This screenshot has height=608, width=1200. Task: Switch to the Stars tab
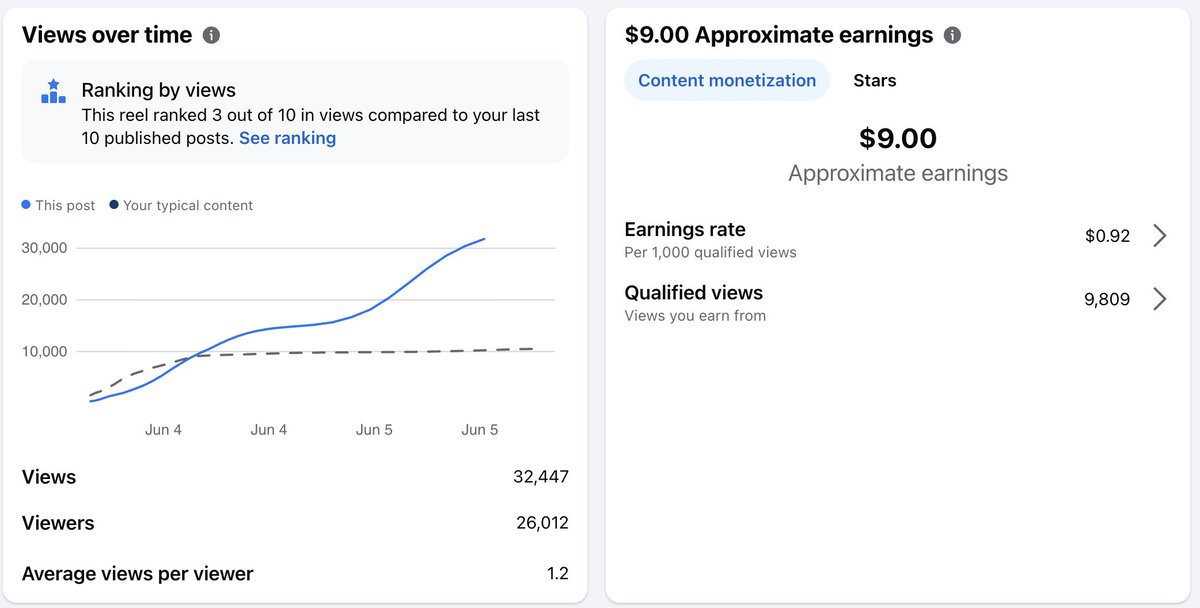875,81
